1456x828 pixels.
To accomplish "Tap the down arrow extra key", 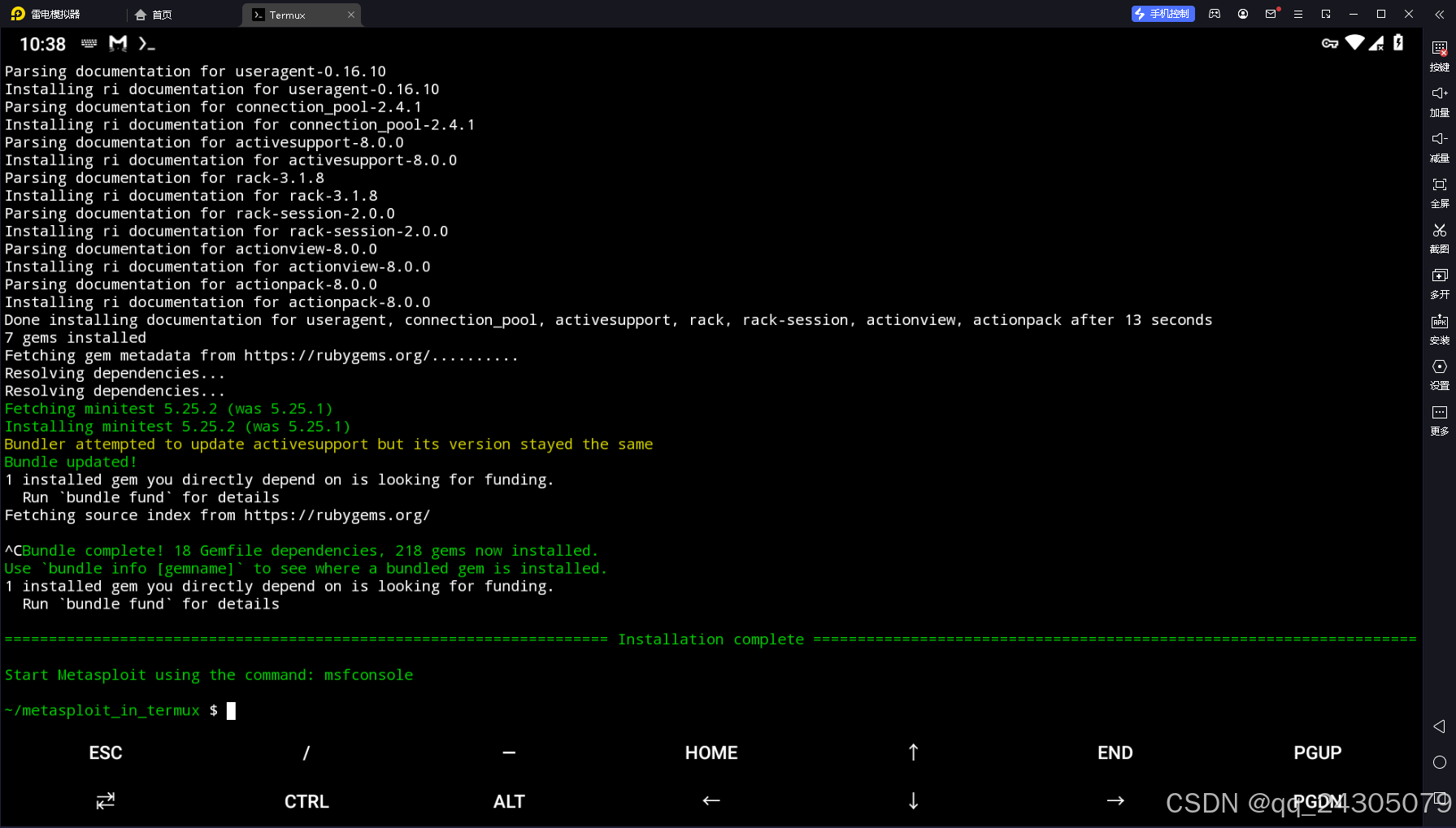I will [913, 801].
